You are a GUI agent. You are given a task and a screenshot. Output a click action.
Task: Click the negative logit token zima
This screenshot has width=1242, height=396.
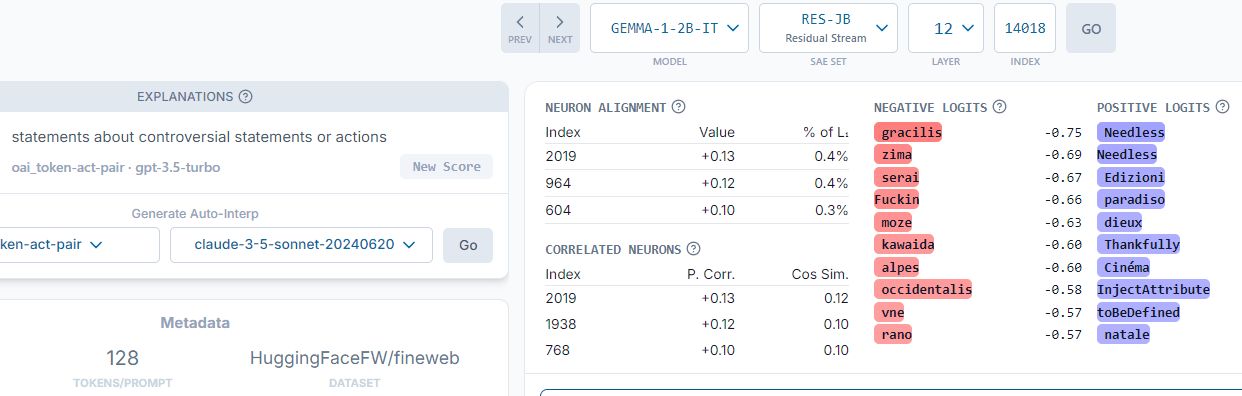893,154
